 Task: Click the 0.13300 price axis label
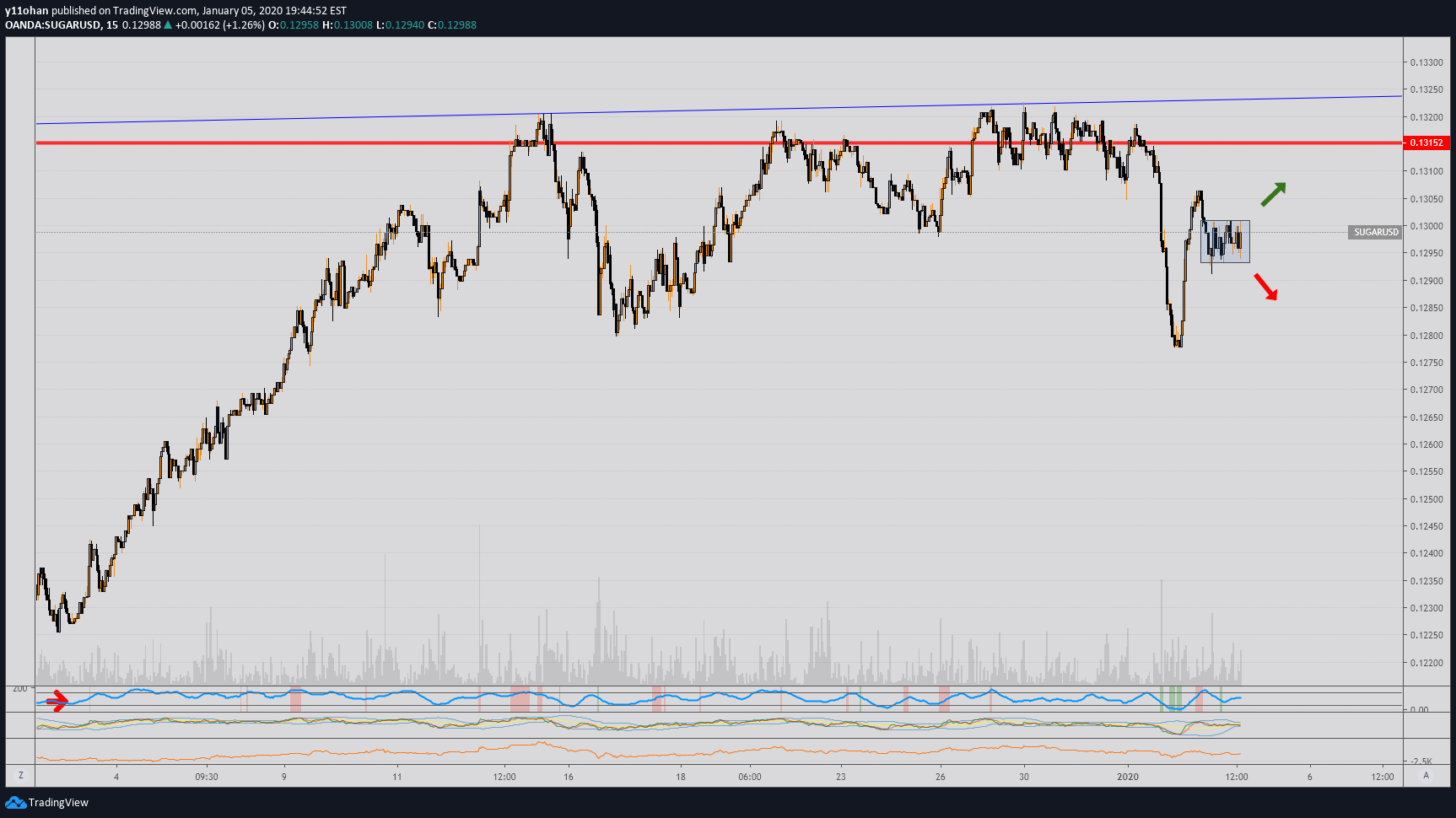[x=1426, y=62]
